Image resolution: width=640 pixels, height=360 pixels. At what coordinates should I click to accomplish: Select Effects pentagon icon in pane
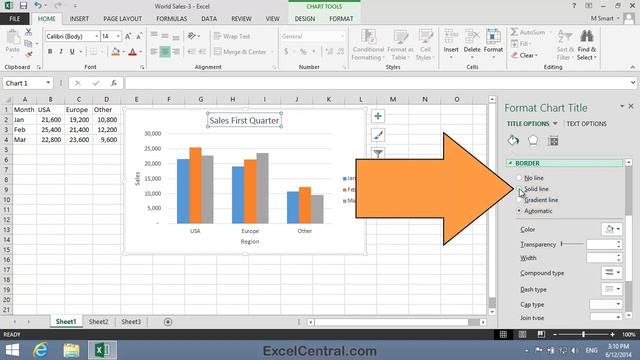click(x=533, y=140)
